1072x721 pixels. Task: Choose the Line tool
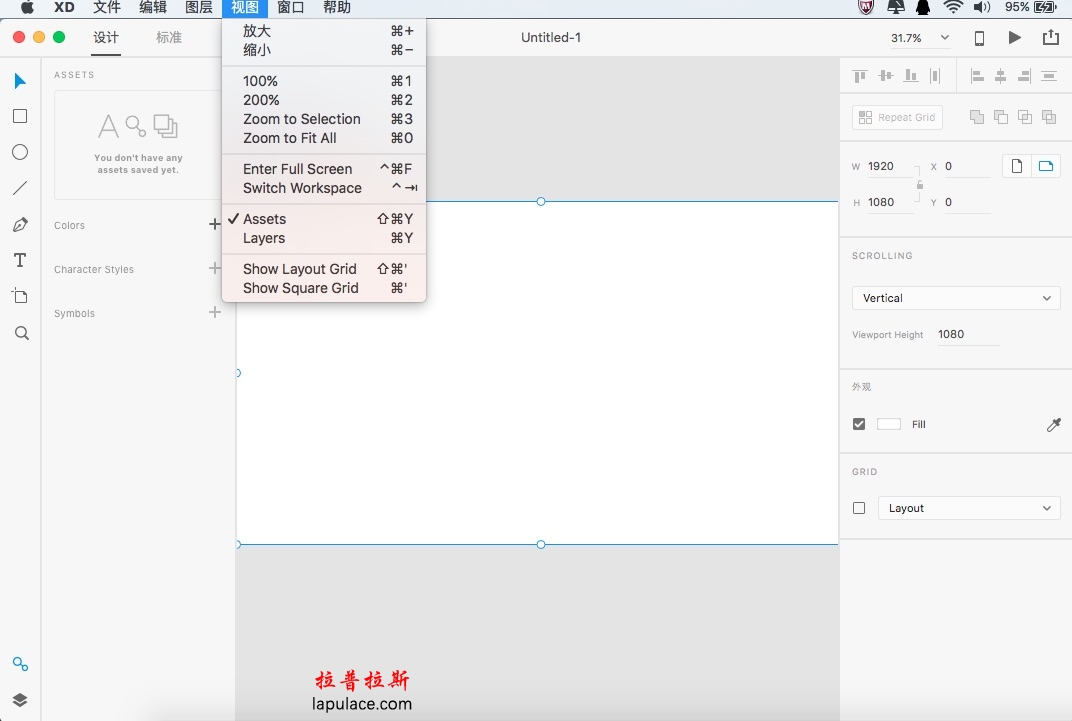pos(20,188)
